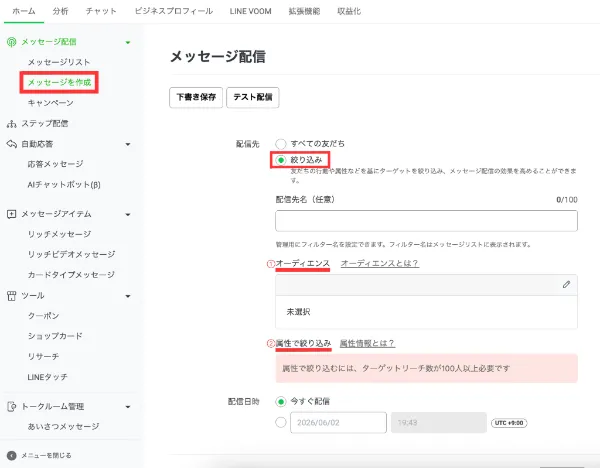
Task: Click the 属性で絞り込み section label
Action: click(303, 344)
